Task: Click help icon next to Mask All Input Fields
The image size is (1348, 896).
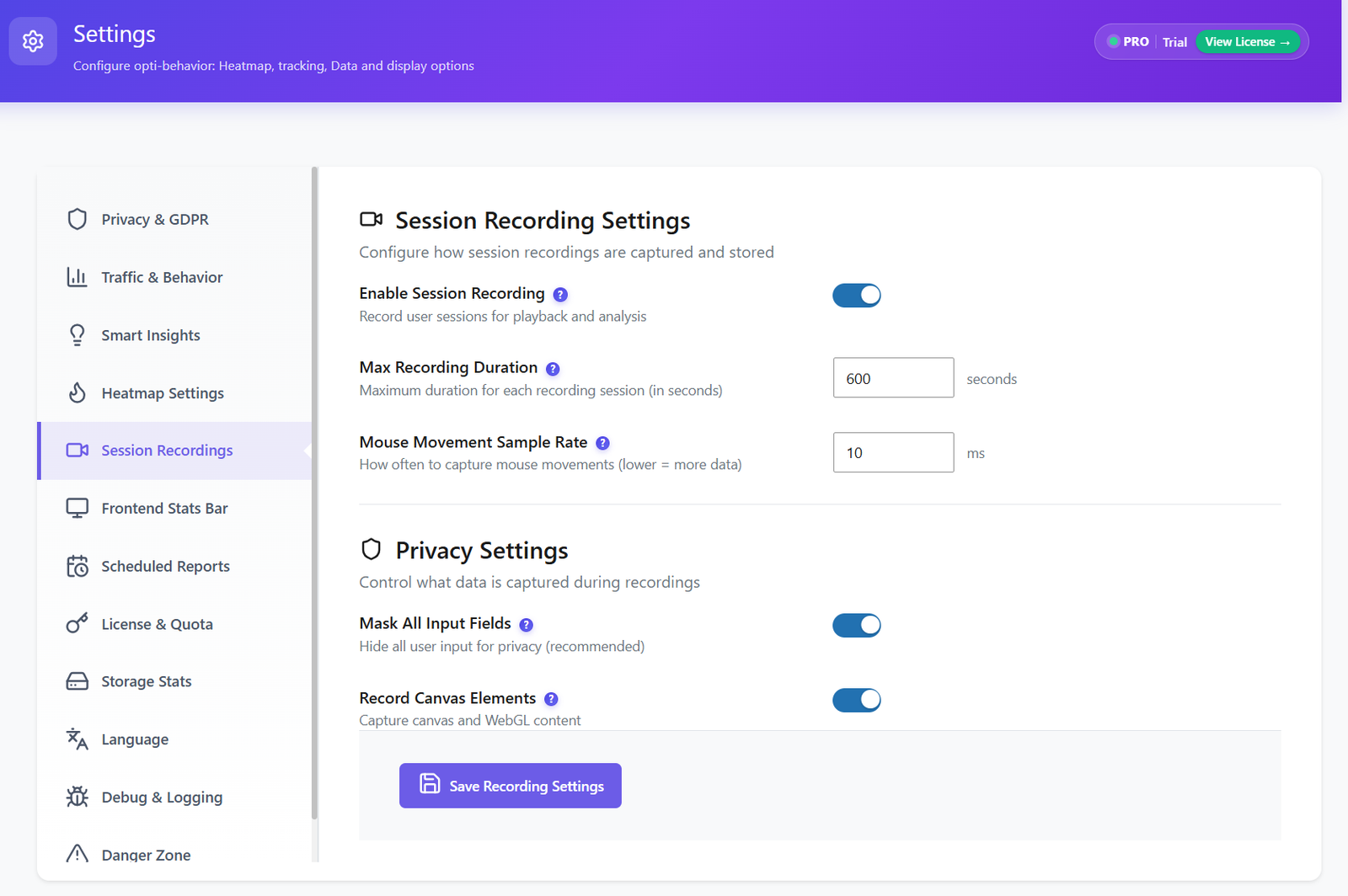Action: point(526,625)
